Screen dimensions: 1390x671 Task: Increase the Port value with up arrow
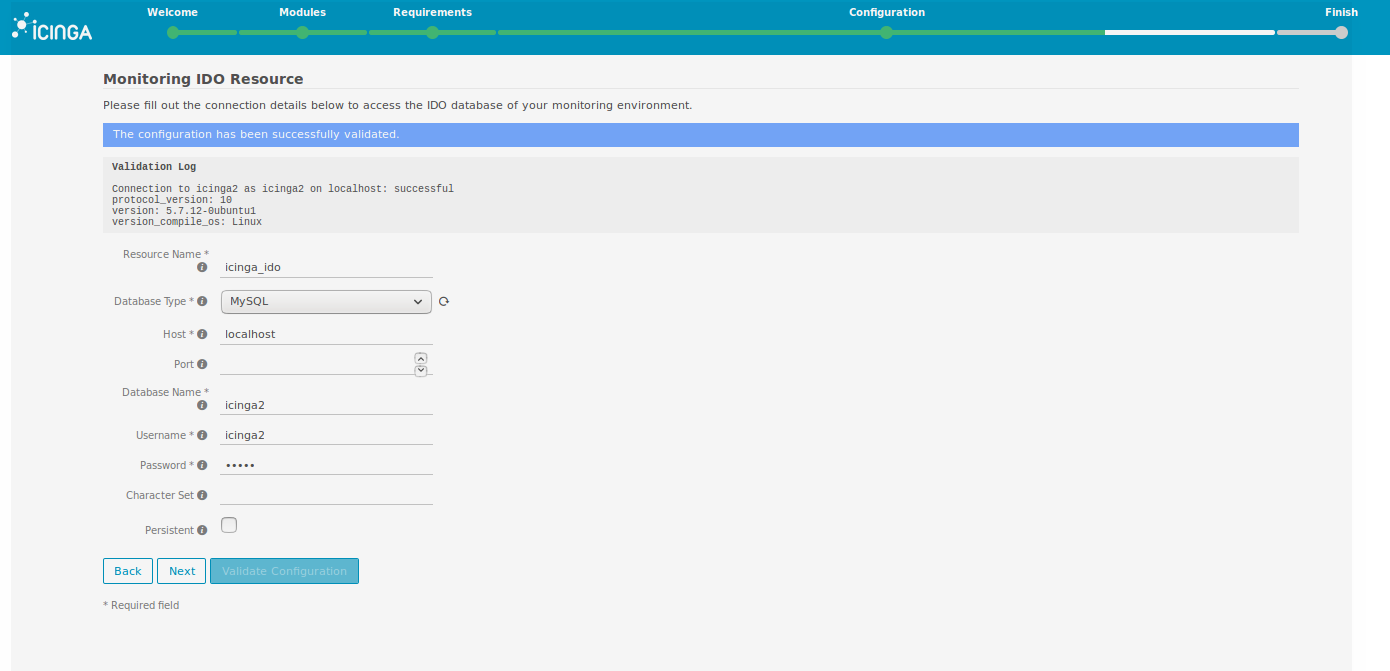pos(421,358)
